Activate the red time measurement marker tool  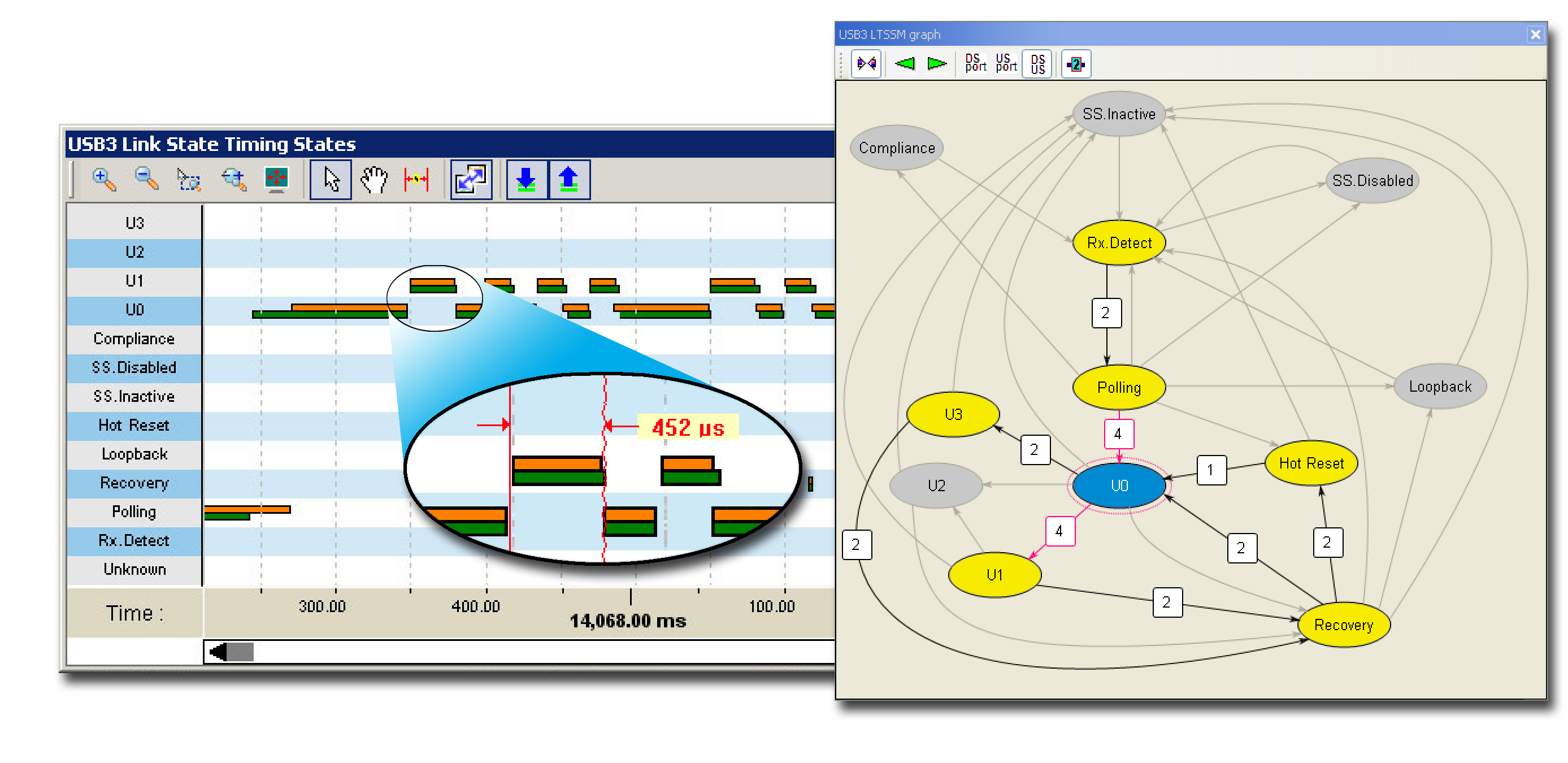[x=416, y=180]
